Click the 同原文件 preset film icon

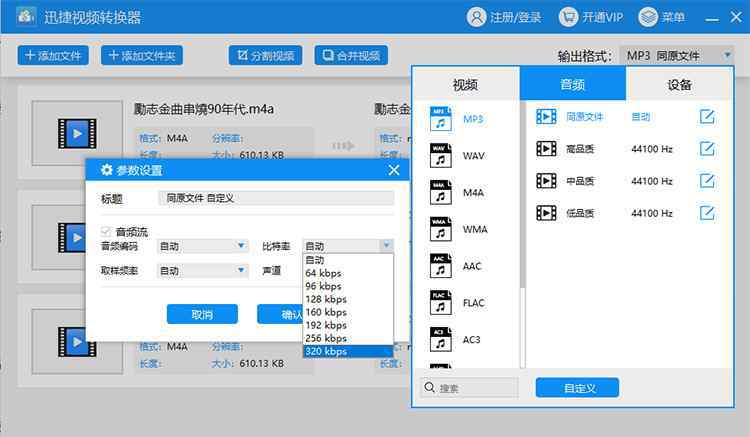tap(546, 117)
